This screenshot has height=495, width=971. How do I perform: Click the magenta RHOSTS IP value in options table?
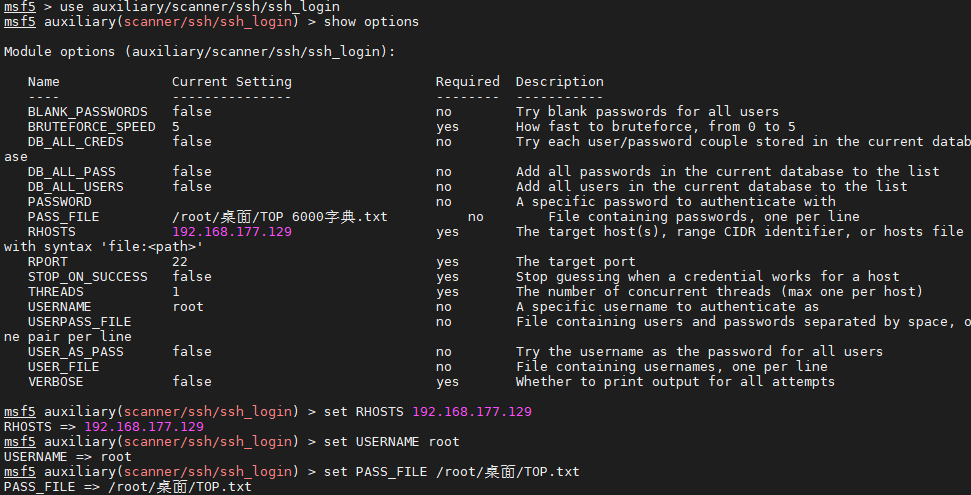coord(232,232)
